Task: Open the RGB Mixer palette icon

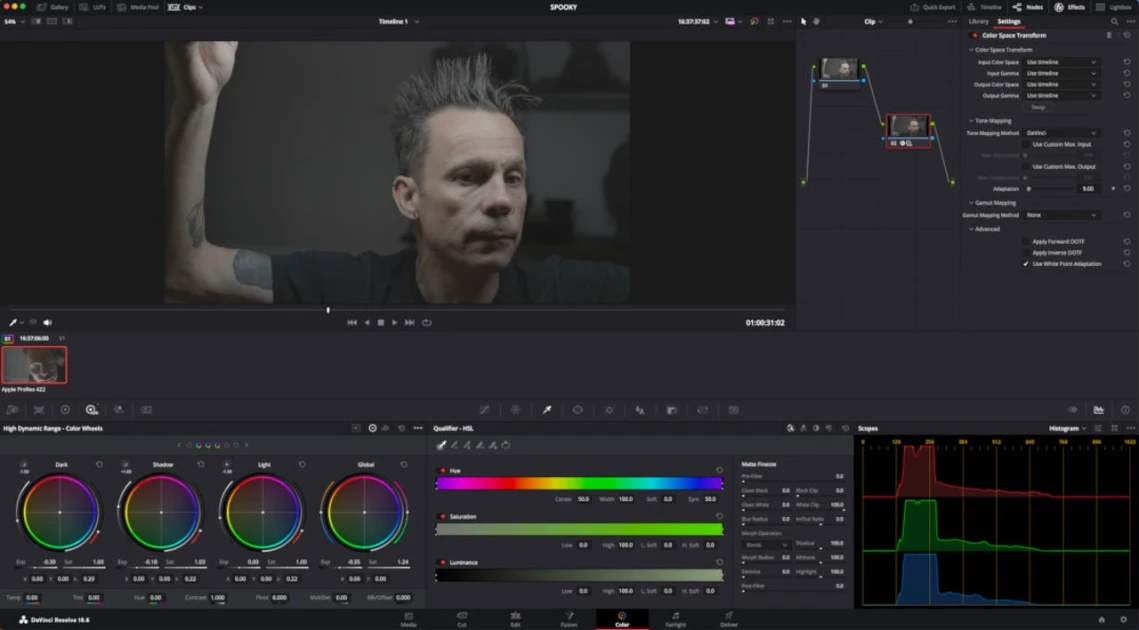Action: point(119,410)
